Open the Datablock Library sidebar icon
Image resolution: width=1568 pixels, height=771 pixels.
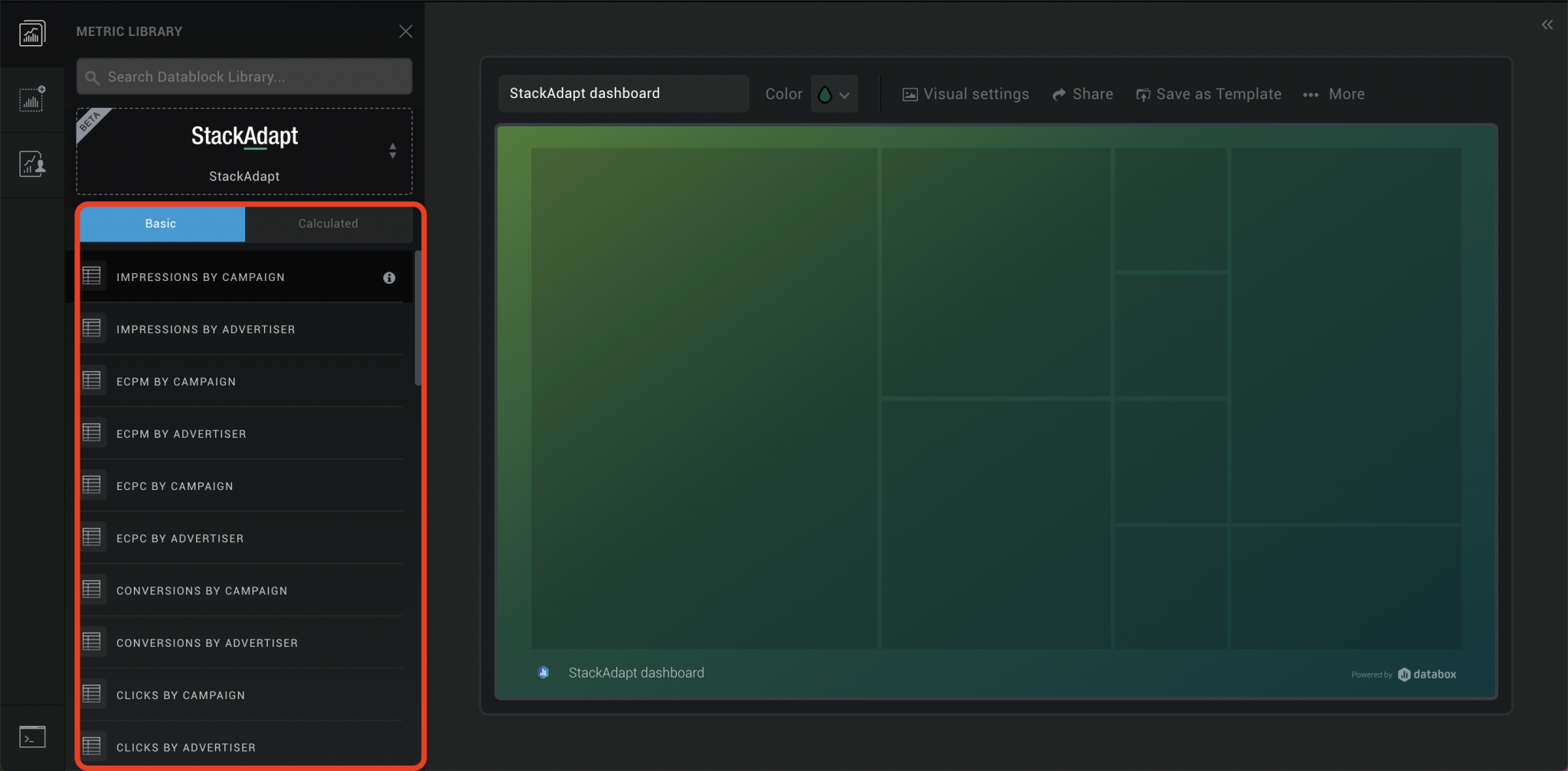32,32
